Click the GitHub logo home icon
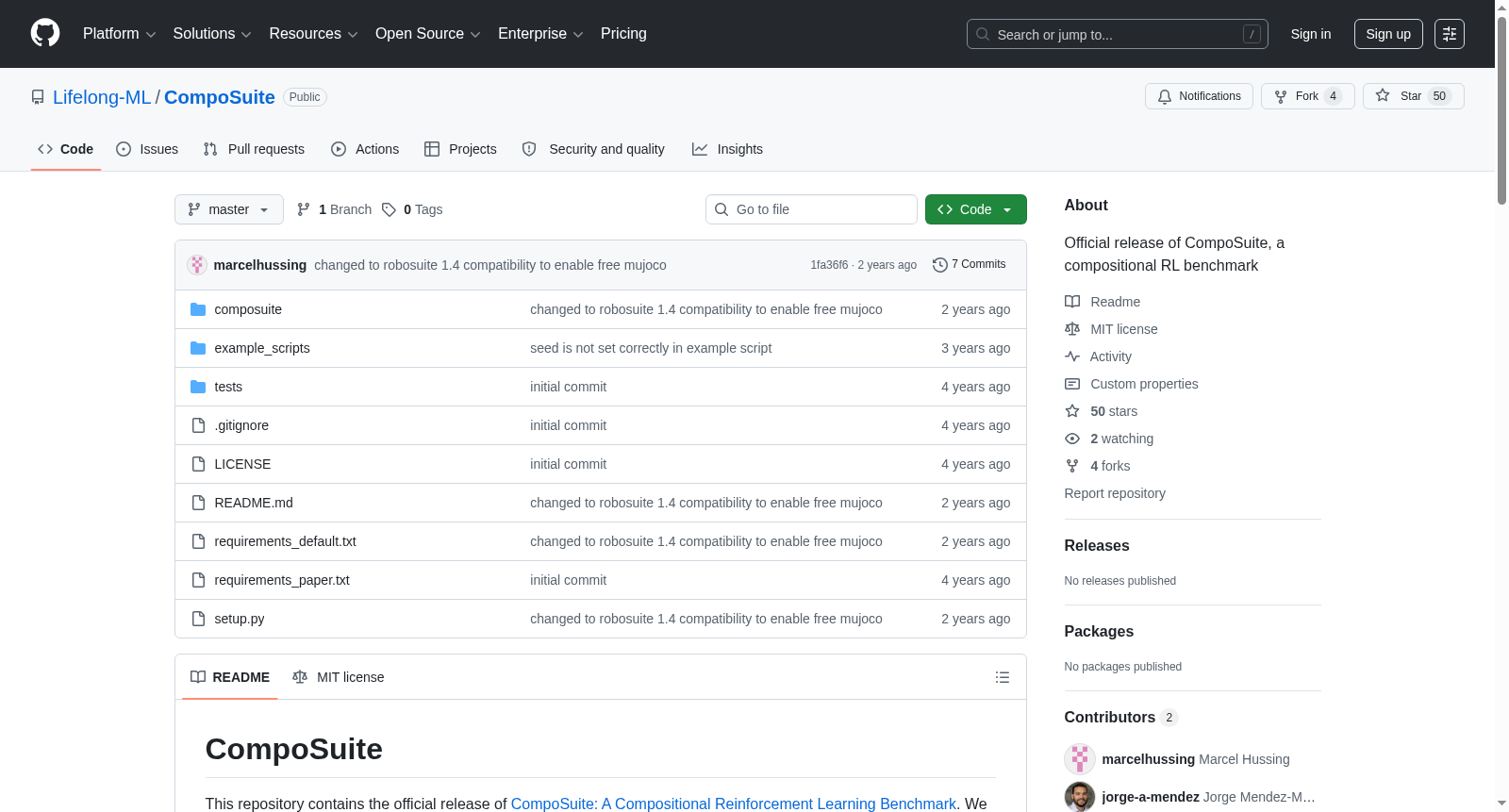The width and height of the screenshot is (1509, 812). click(x=45, y=34)
